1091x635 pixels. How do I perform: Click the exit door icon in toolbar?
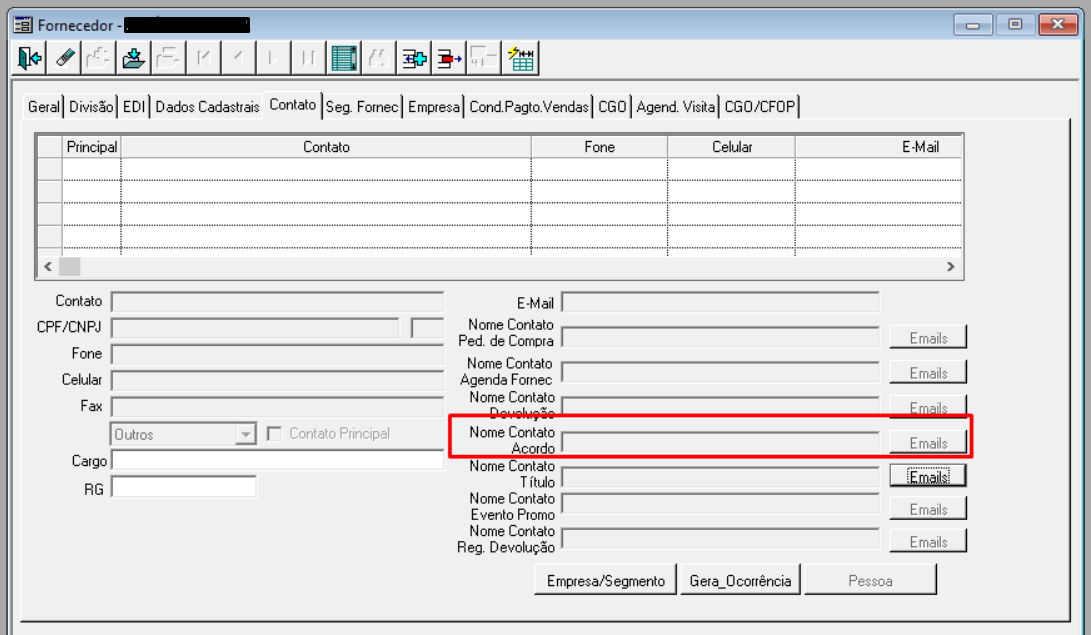click(29, 58)
